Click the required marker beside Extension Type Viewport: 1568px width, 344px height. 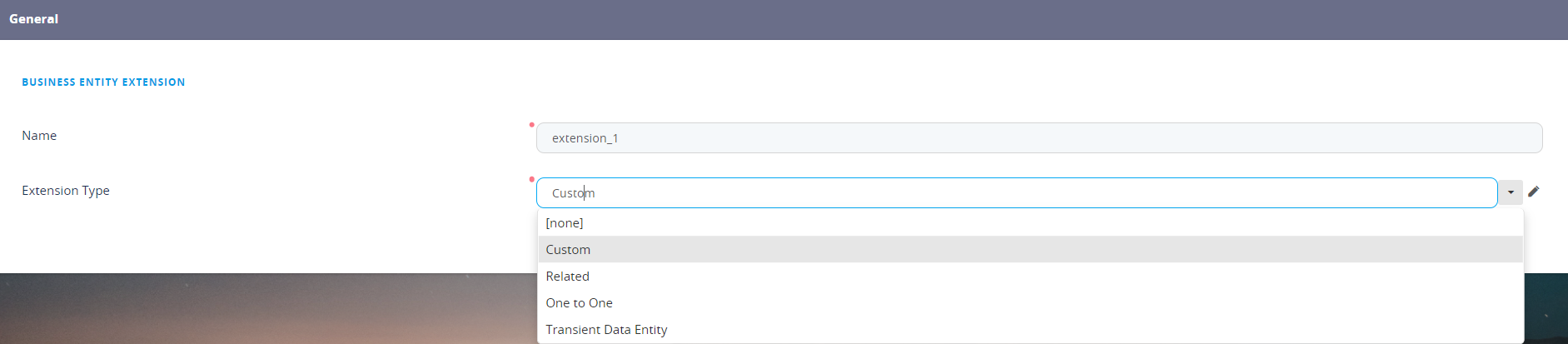pyautogui.click(x=531, y=179)
